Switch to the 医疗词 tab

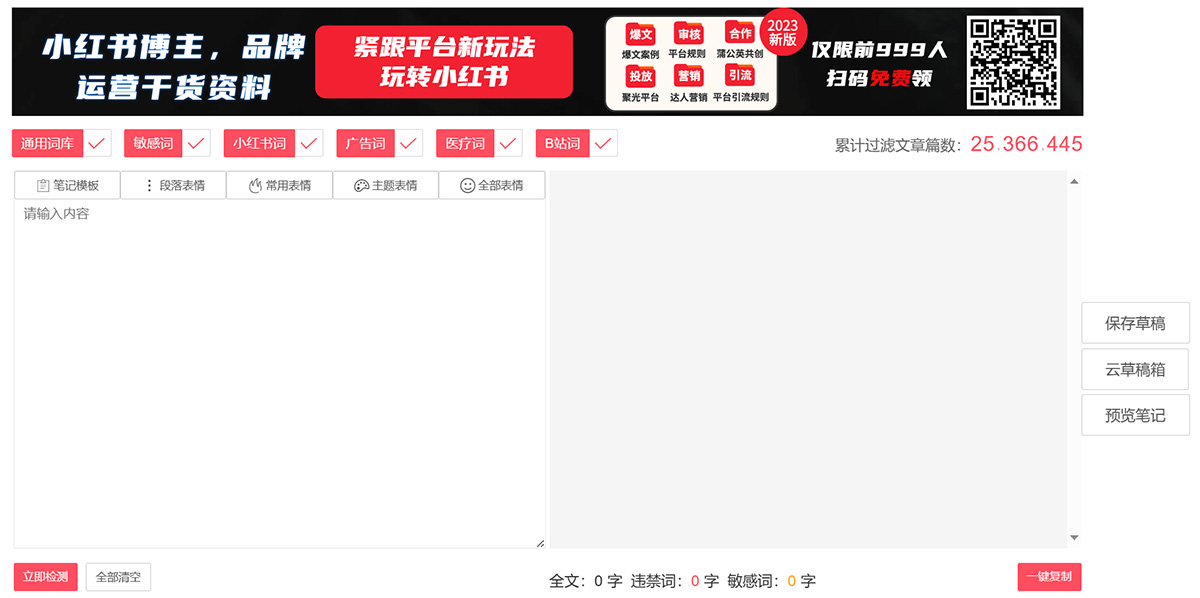click(x=464, y=143)
